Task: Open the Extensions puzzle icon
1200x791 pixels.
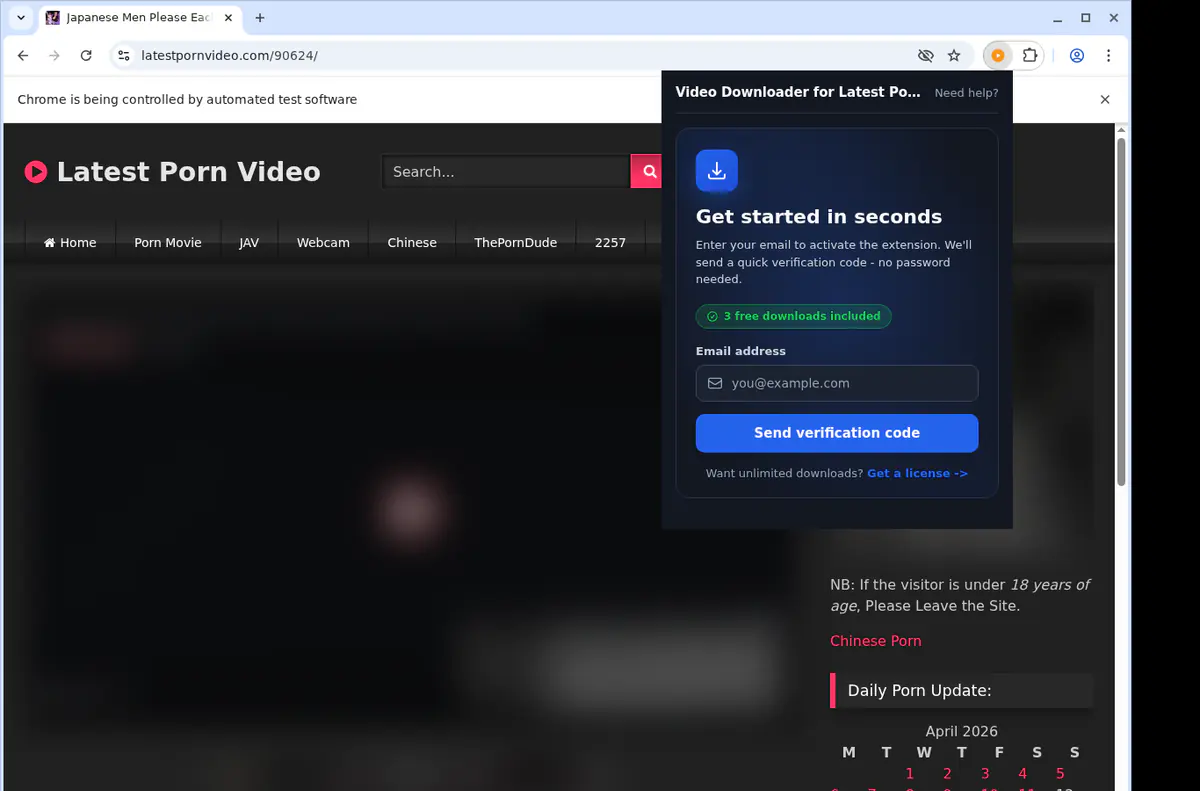Action: click(1029, 56)
